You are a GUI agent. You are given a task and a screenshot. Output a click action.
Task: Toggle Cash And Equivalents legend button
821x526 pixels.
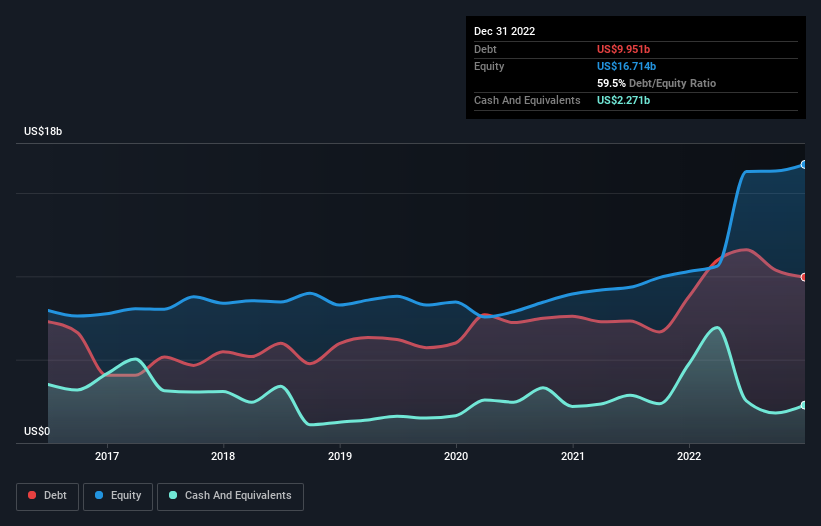[230, 496]
